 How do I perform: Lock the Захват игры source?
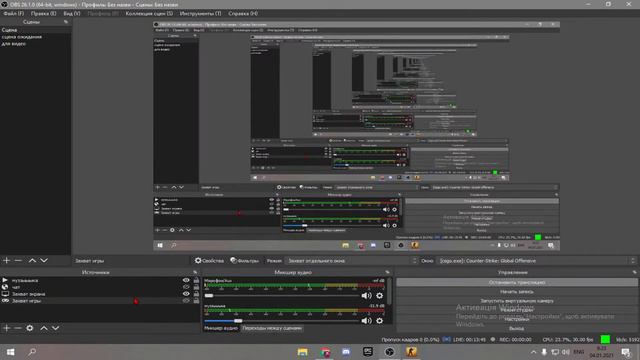[196, 300]
